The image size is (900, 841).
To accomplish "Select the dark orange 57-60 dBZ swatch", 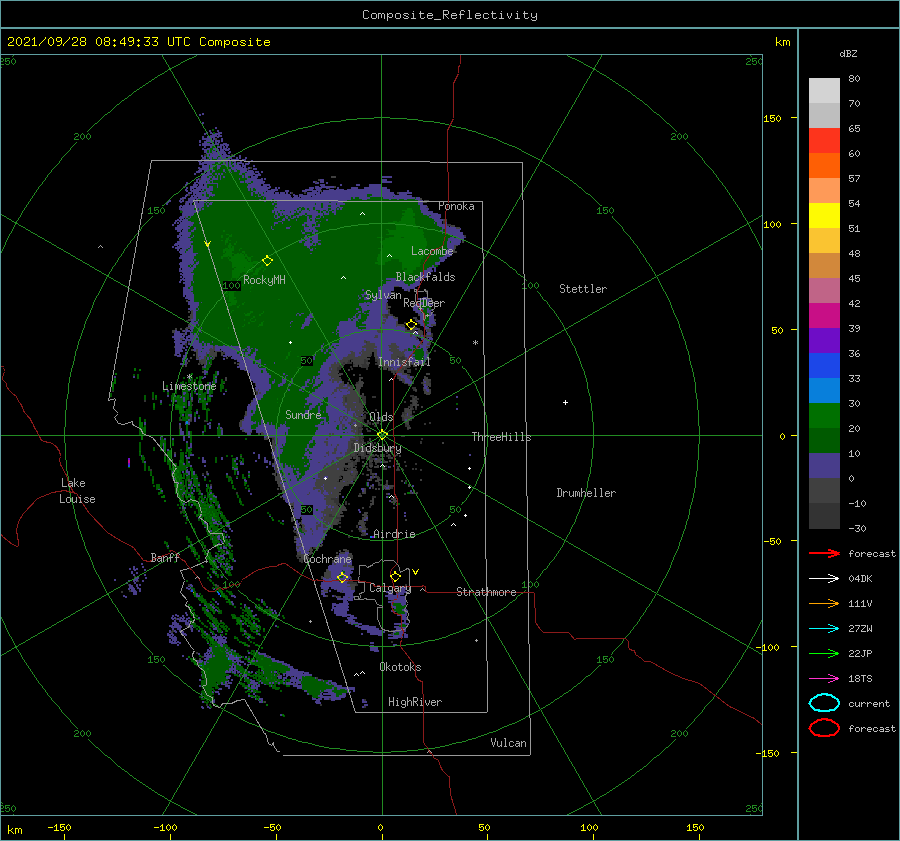I will (824, 165).
